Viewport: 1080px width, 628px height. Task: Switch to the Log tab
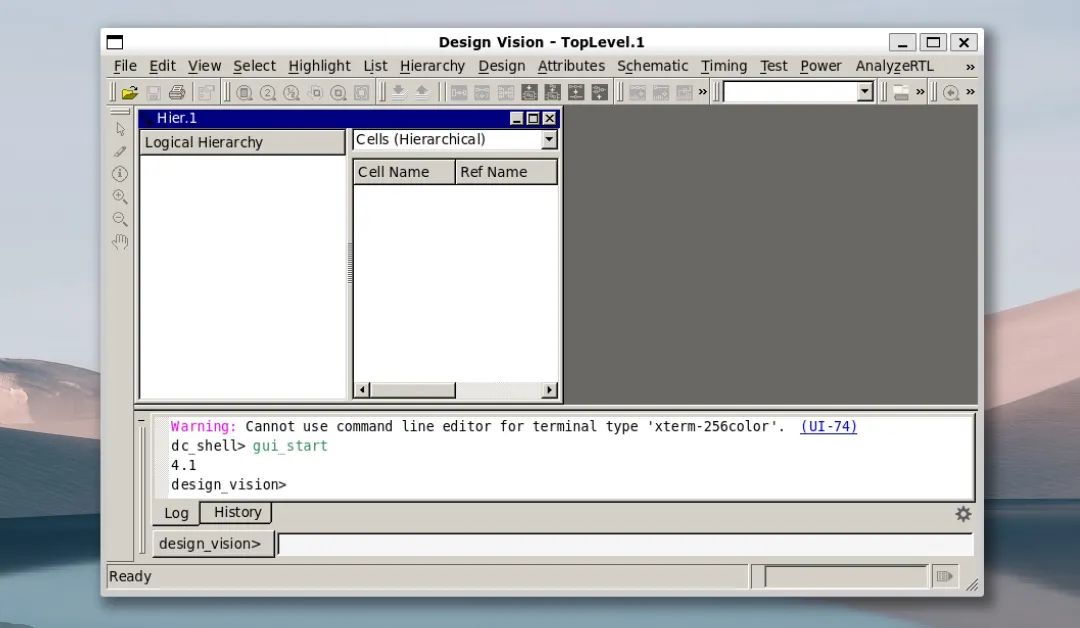coord(176,513)
